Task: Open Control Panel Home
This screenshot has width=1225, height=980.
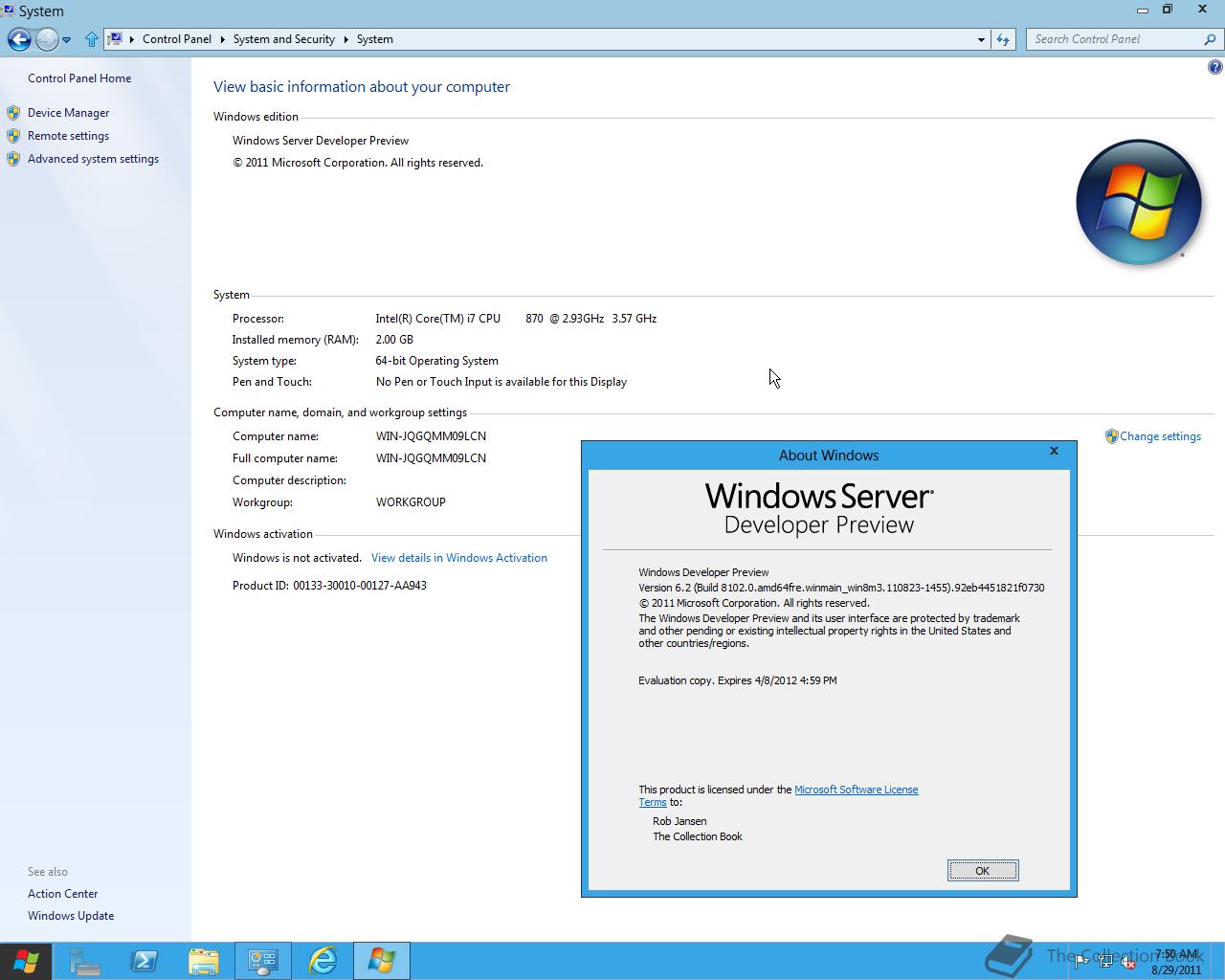Action: point(79,78)
